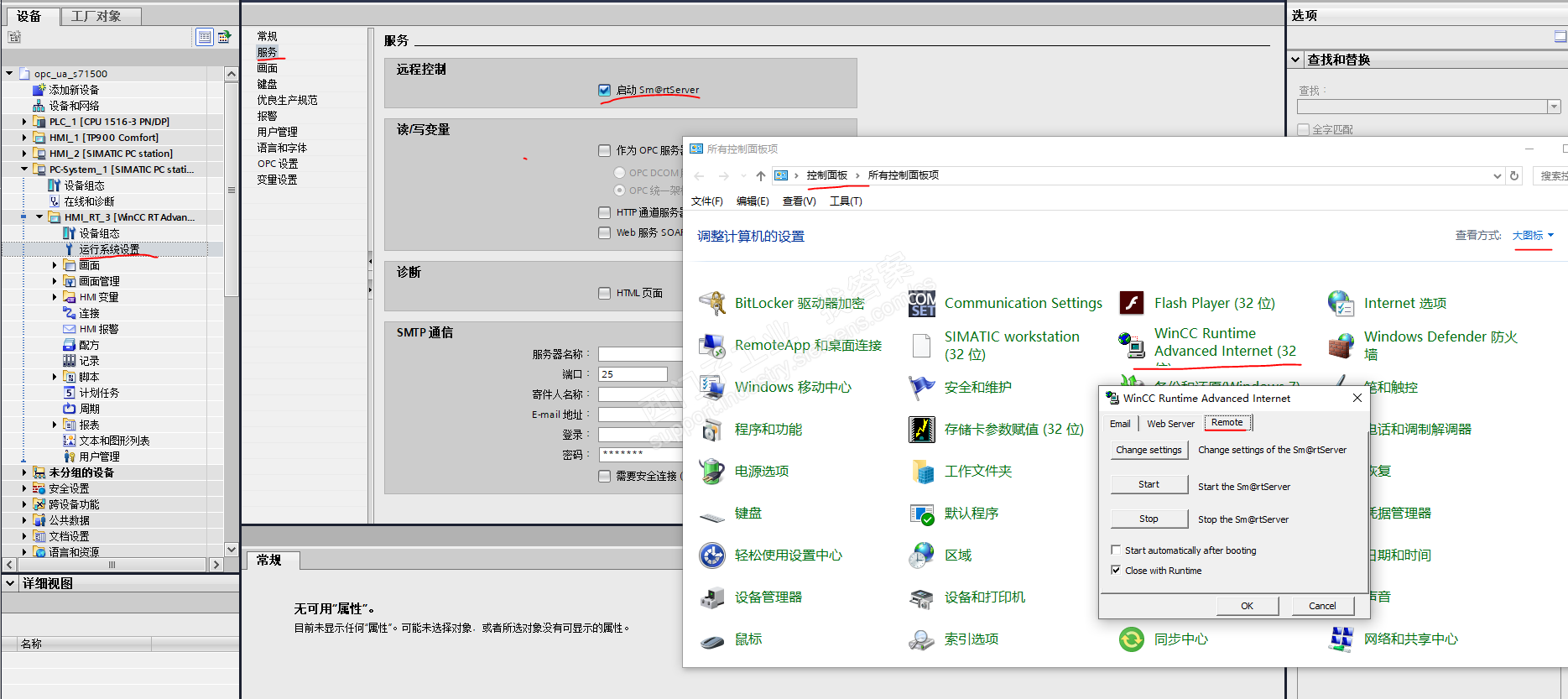
Task: Click the project tree horizontal scrollbar
Action: tap(112, 565)
